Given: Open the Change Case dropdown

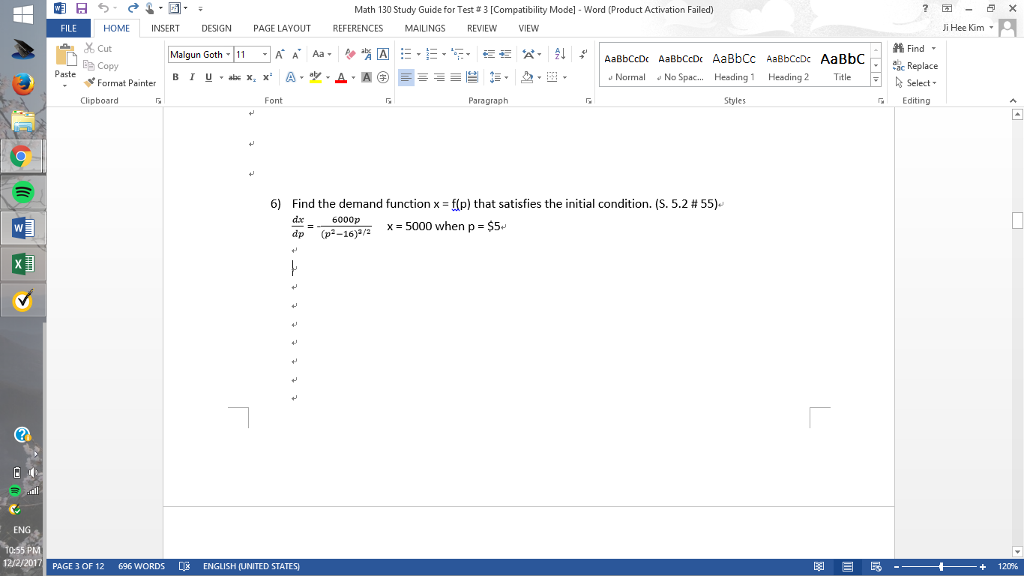Looking at the screenshot, I should [x=321, y=54].
